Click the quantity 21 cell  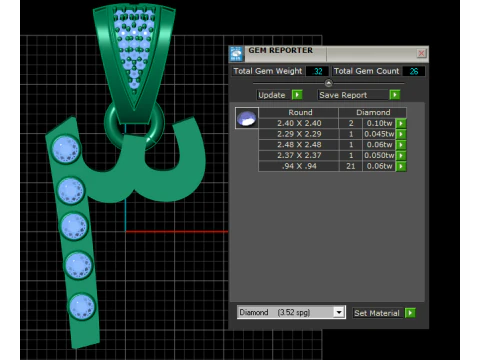coord(351,166)
